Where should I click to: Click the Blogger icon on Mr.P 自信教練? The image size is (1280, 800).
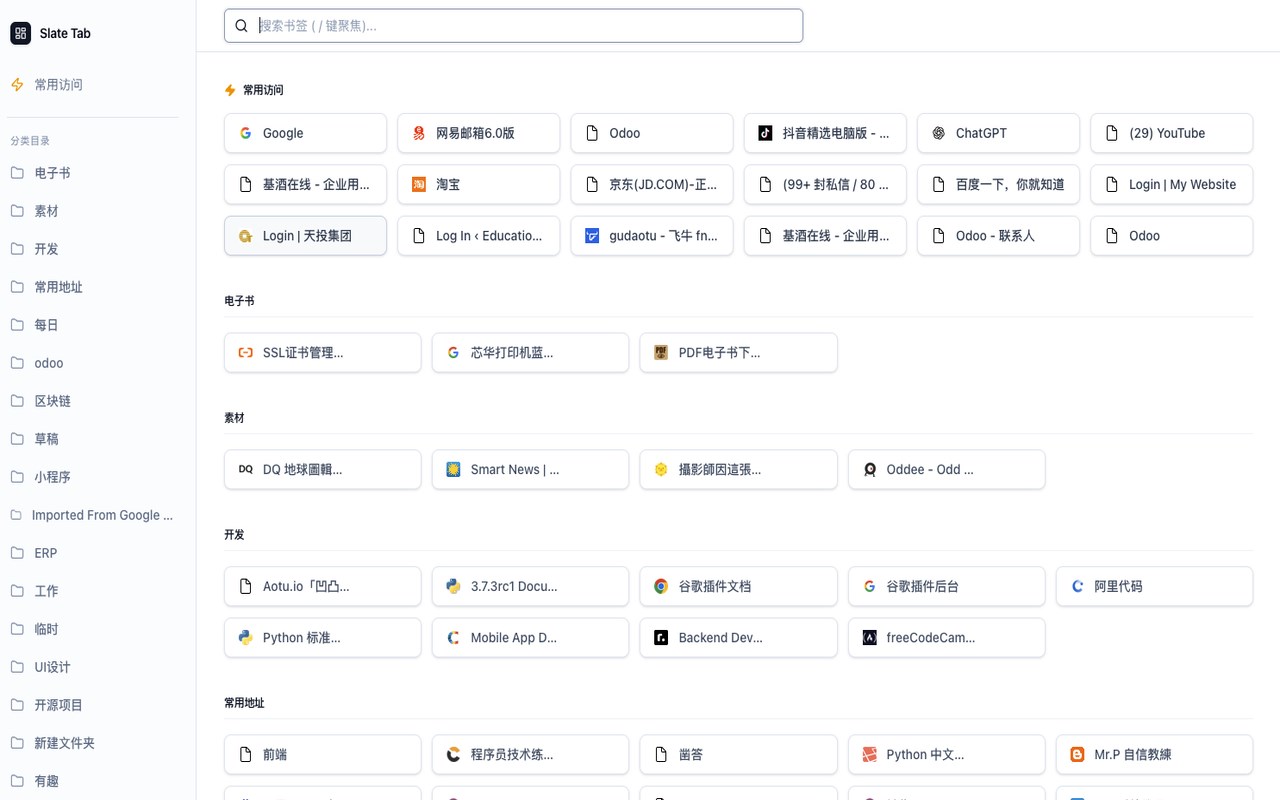1077,755
